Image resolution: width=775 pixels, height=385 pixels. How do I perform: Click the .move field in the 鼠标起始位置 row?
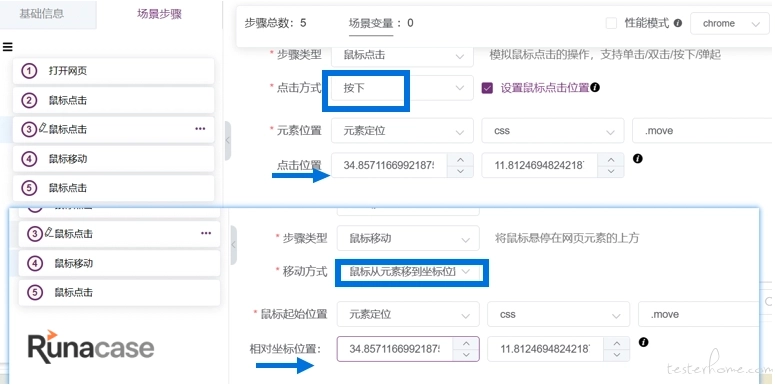point(699,314)
